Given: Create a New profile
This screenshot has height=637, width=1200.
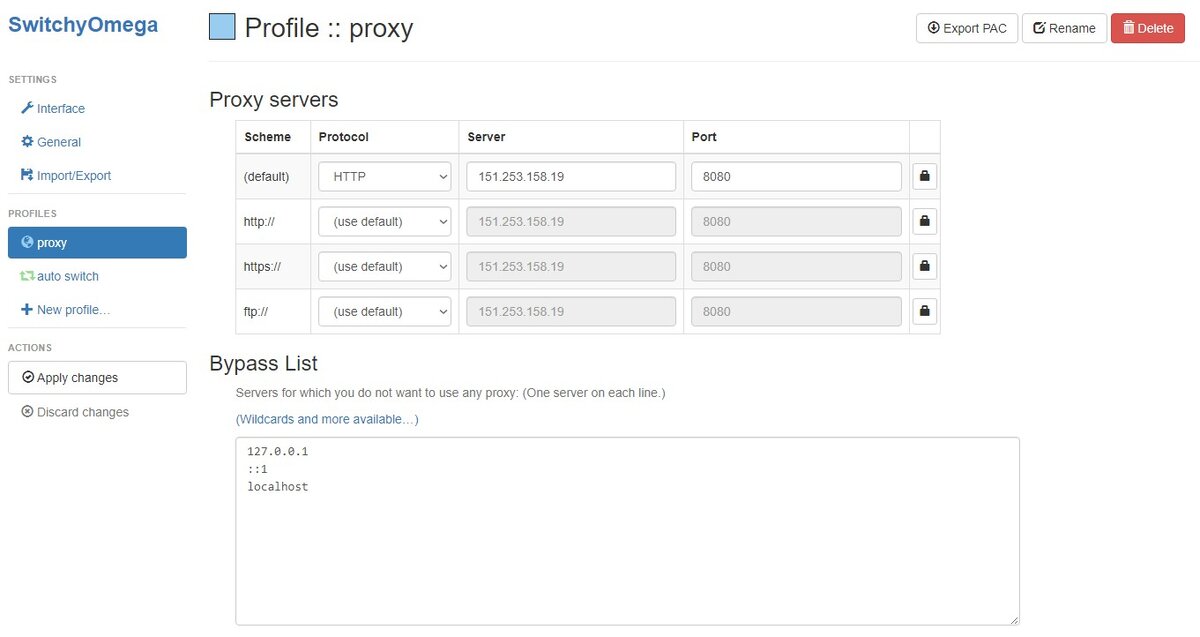Looking at the screenshot, I should coord(65,310).
